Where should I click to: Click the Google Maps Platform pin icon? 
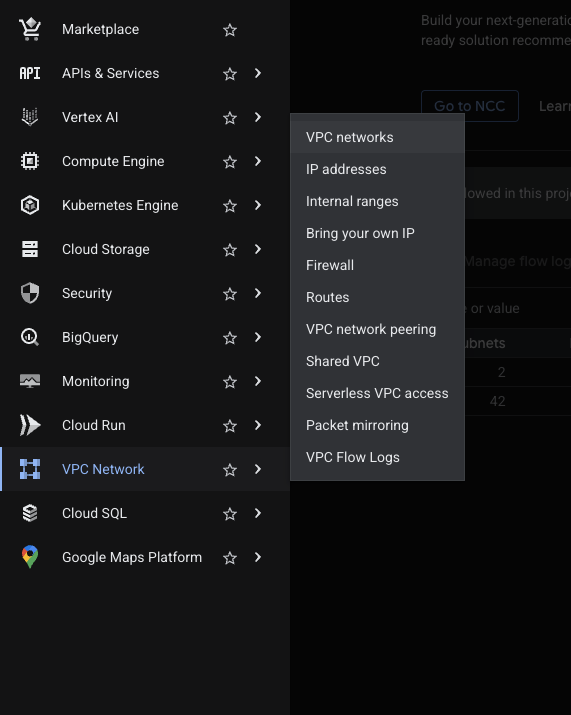click(x=30, y=557)
